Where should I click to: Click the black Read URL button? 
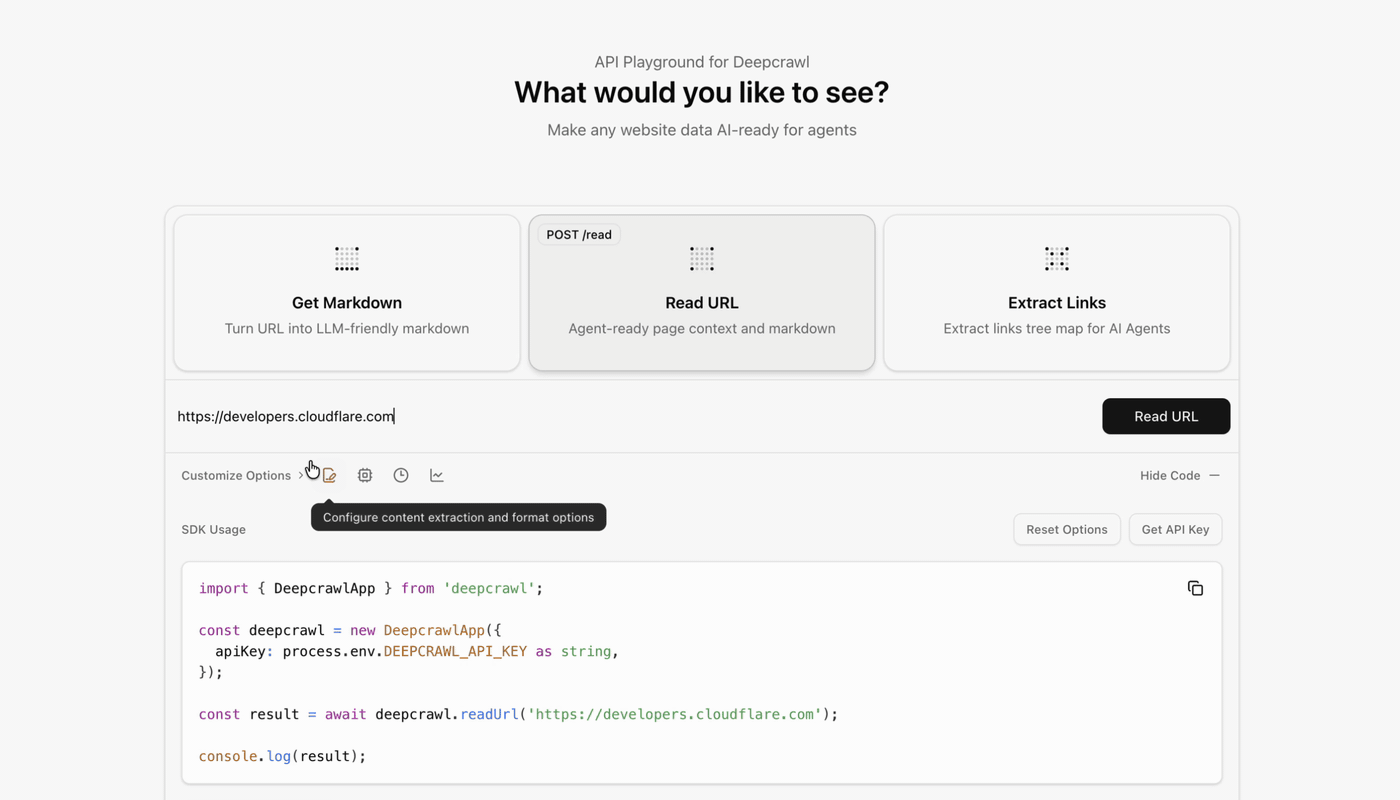click(1166, 416)
